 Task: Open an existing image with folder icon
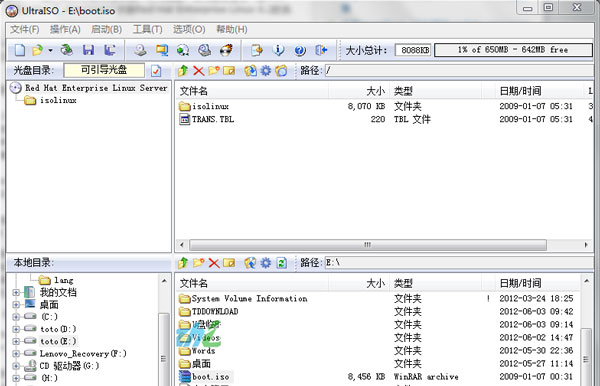tap(38, 50)
